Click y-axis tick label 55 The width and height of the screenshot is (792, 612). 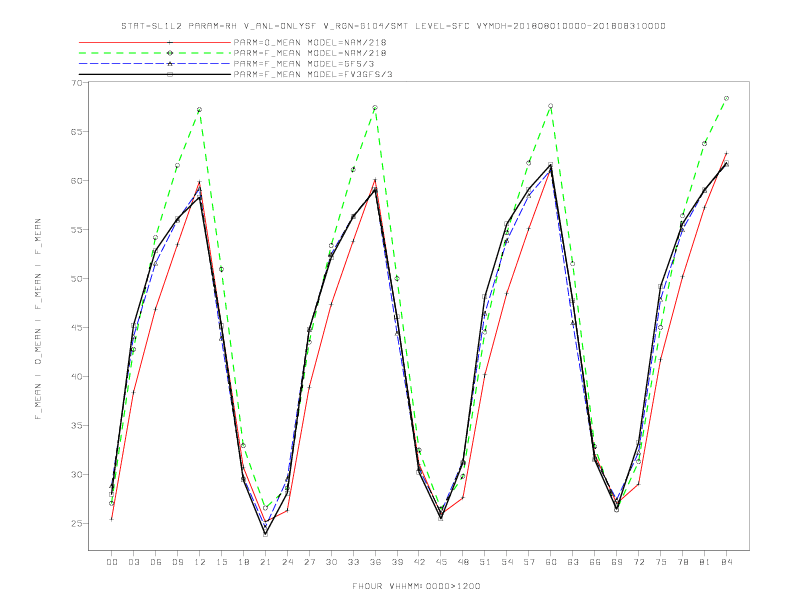[76, 229]
